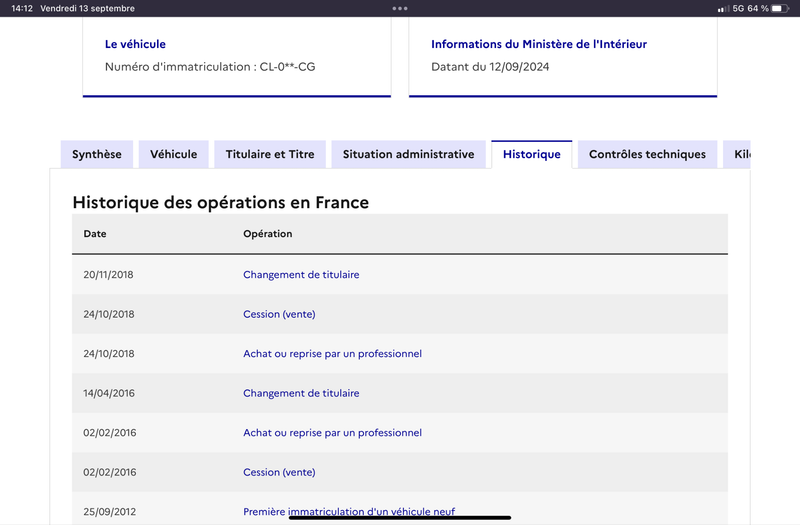This screenshot has width=800, height=525.
Task: Click the date 20/11/2018
Action: click(108, 274)
